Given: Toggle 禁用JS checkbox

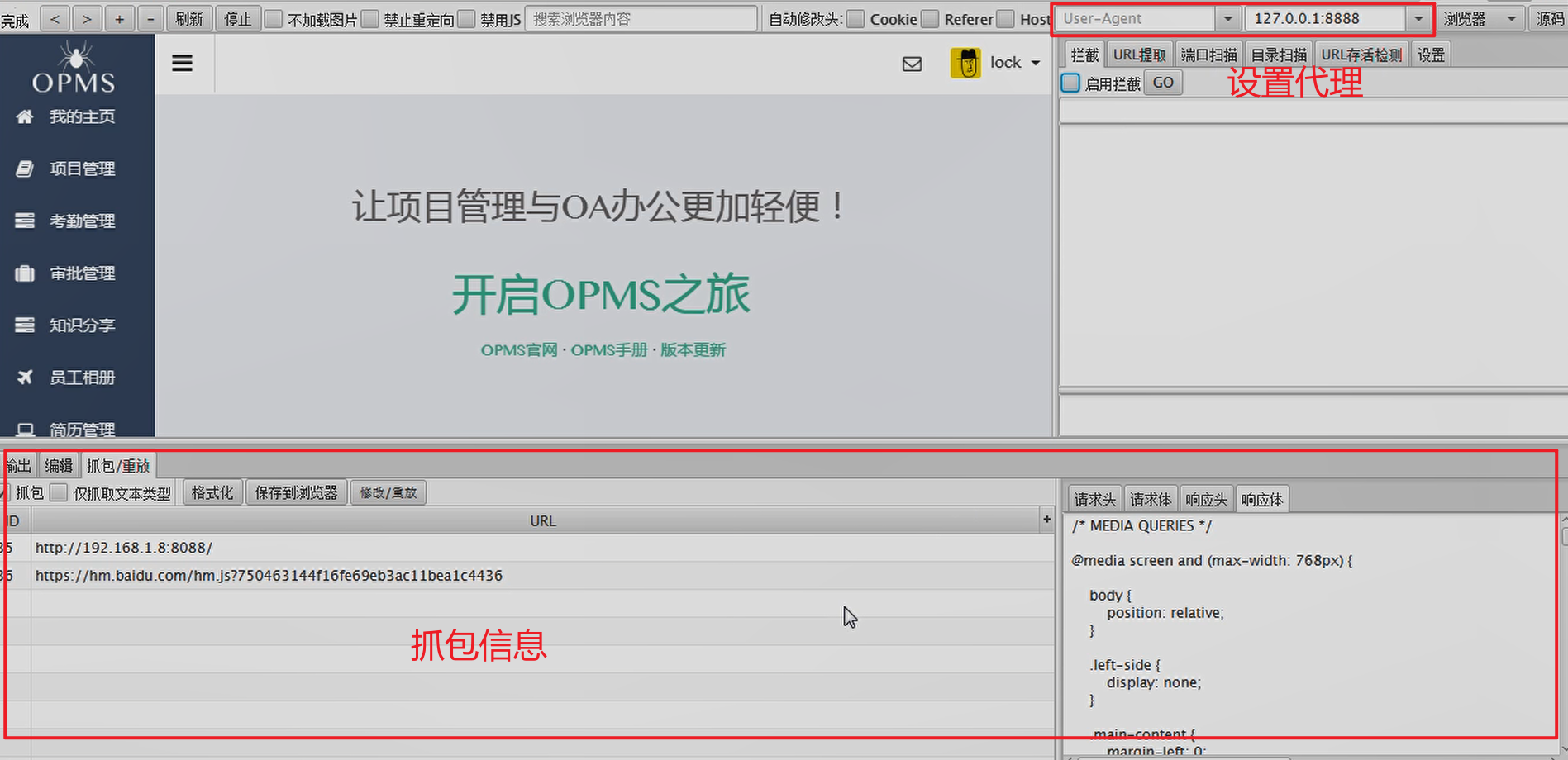Looking at the screenshot, I should click(467, 19).
